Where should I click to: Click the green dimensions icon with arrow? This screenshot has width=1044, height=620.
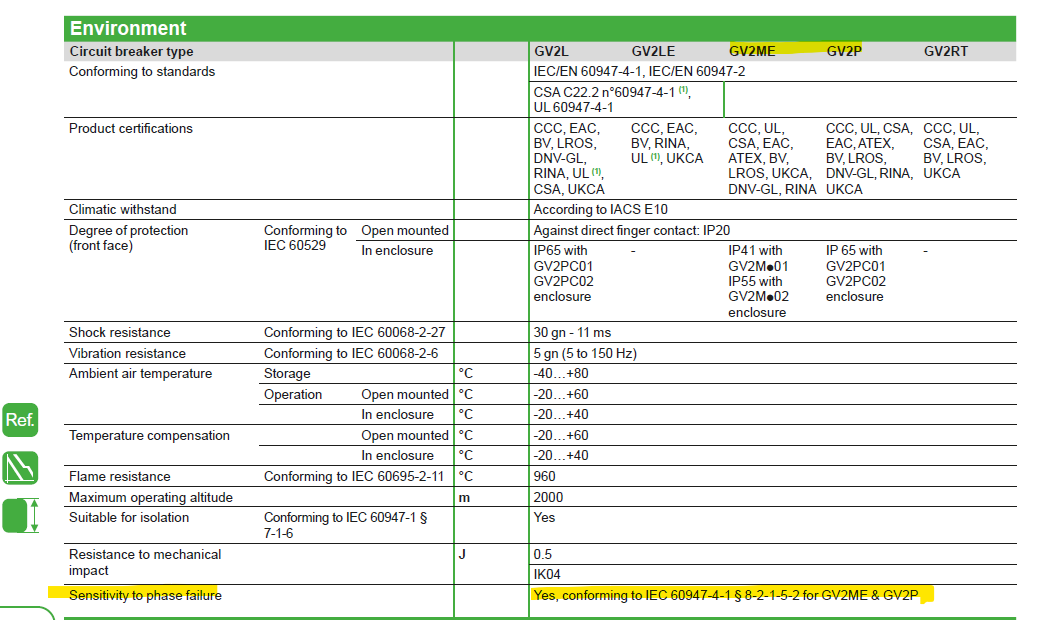point(20,515)
